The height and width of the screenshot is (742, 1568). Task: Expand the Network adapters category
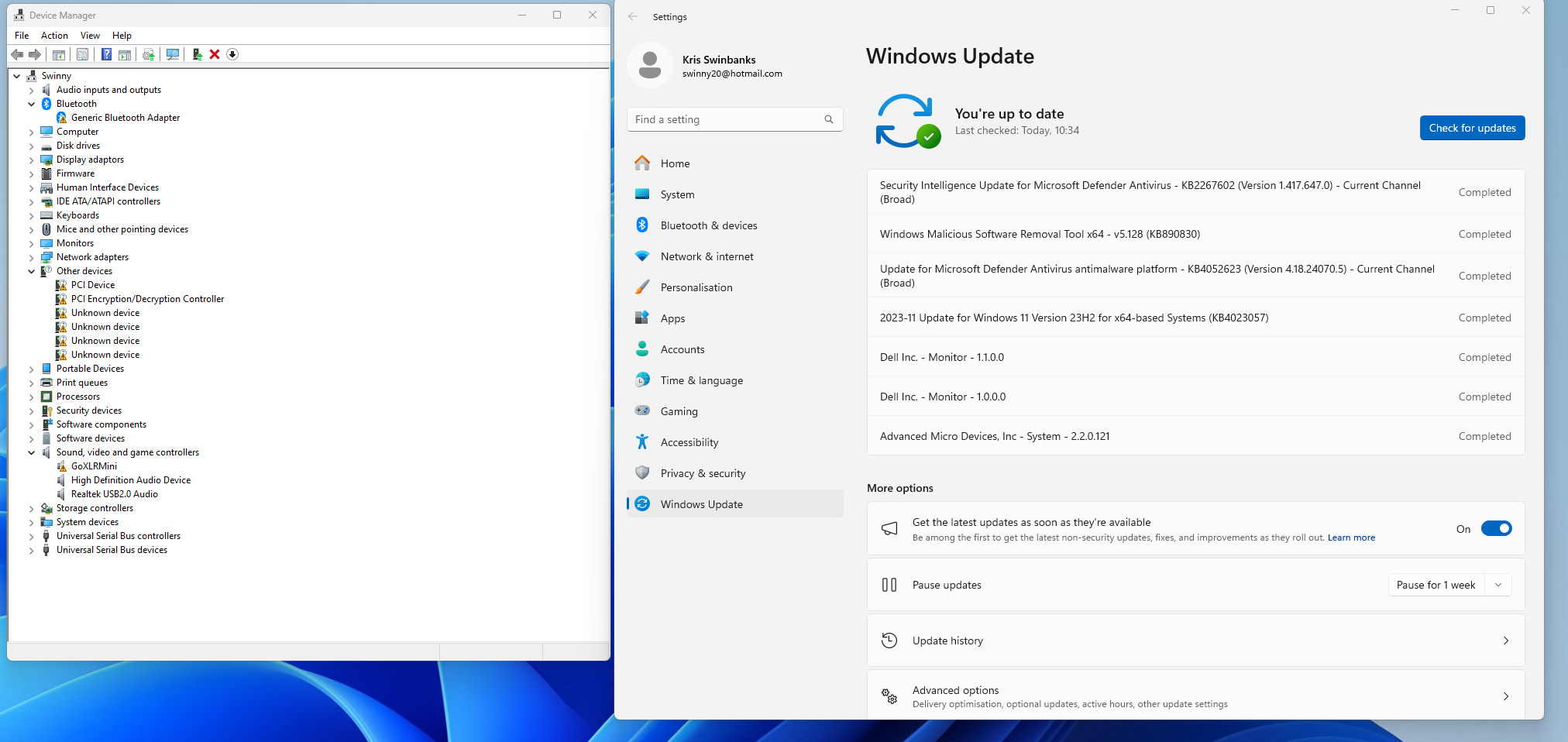(x=32, y=257)
